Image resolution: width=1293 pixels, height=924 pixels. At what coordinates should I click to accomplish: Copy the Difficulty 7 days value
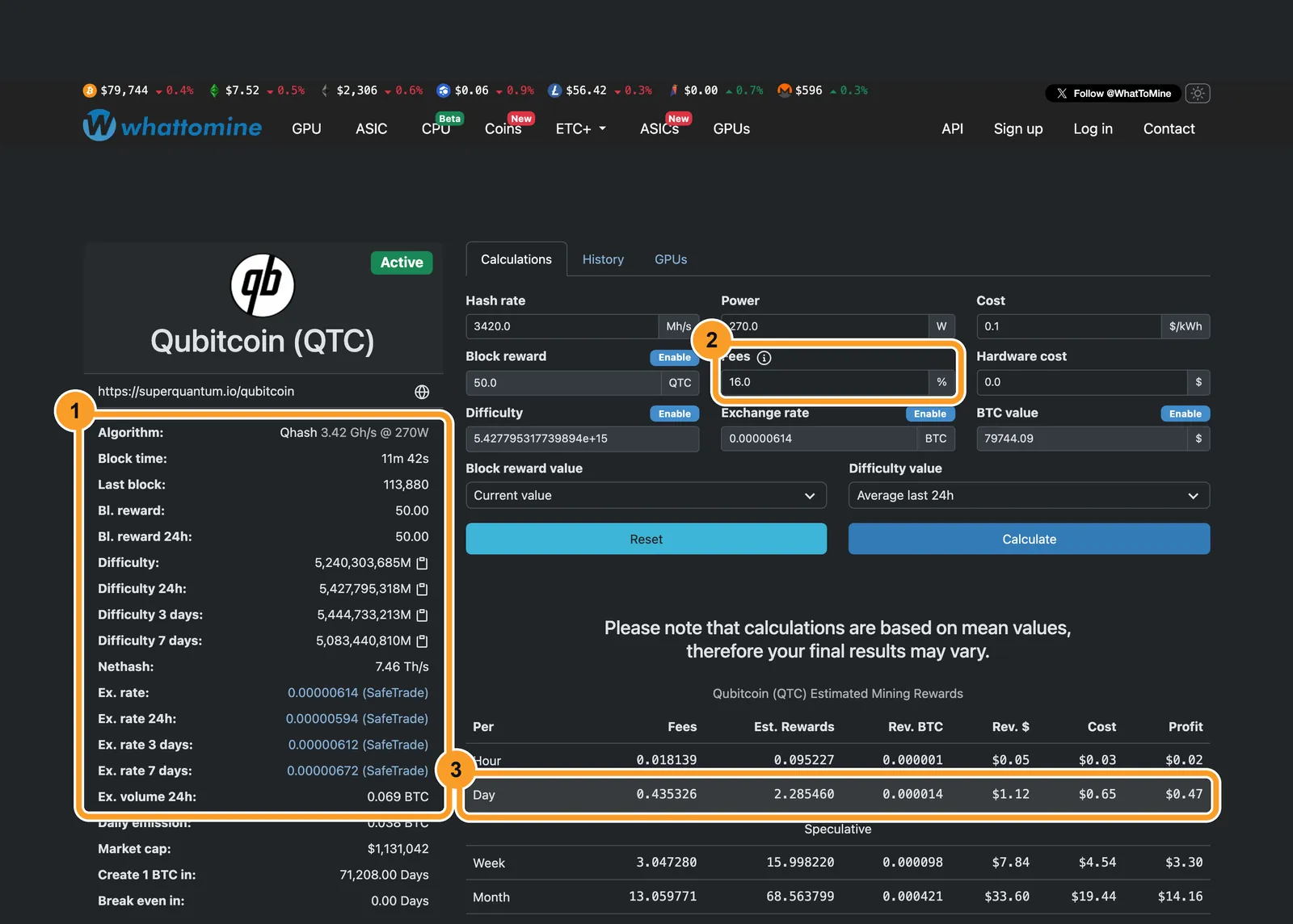click(x=422, y=640)
